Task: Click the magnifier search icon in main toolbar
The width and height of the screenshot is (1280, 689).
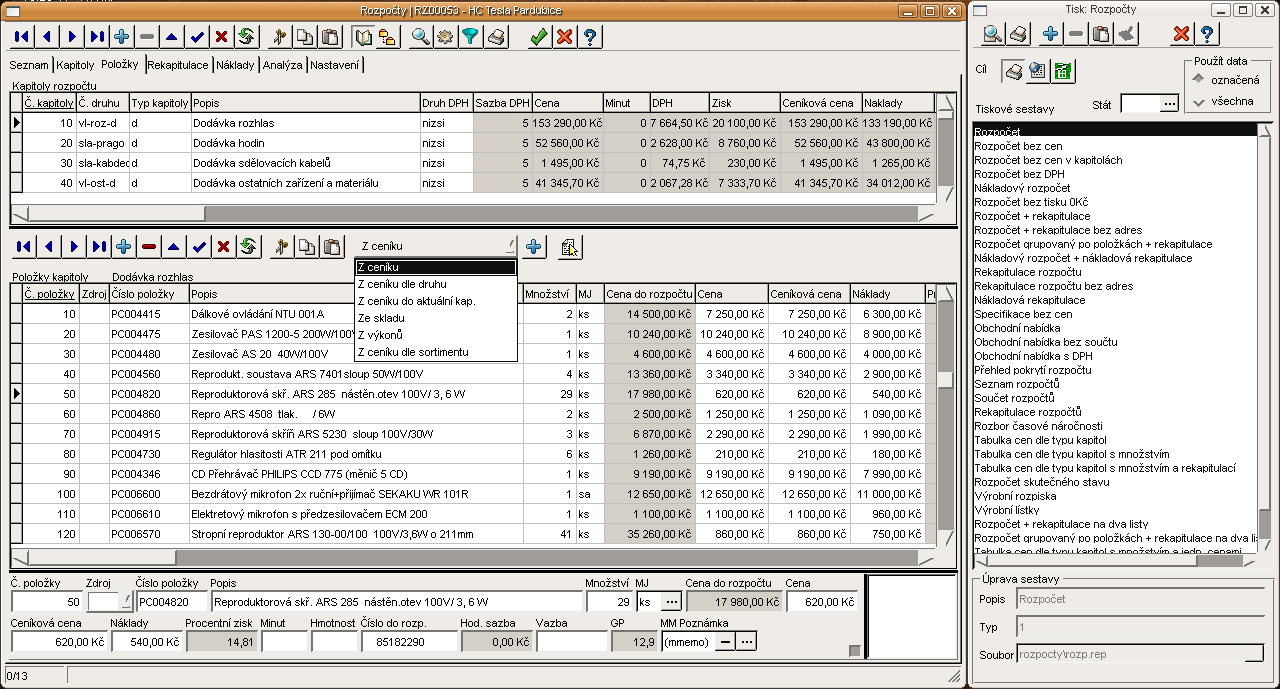Action: (420, 37)
